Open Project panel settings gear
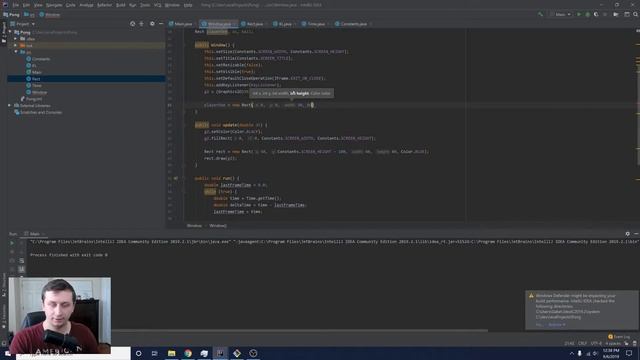 coord(152,24)
